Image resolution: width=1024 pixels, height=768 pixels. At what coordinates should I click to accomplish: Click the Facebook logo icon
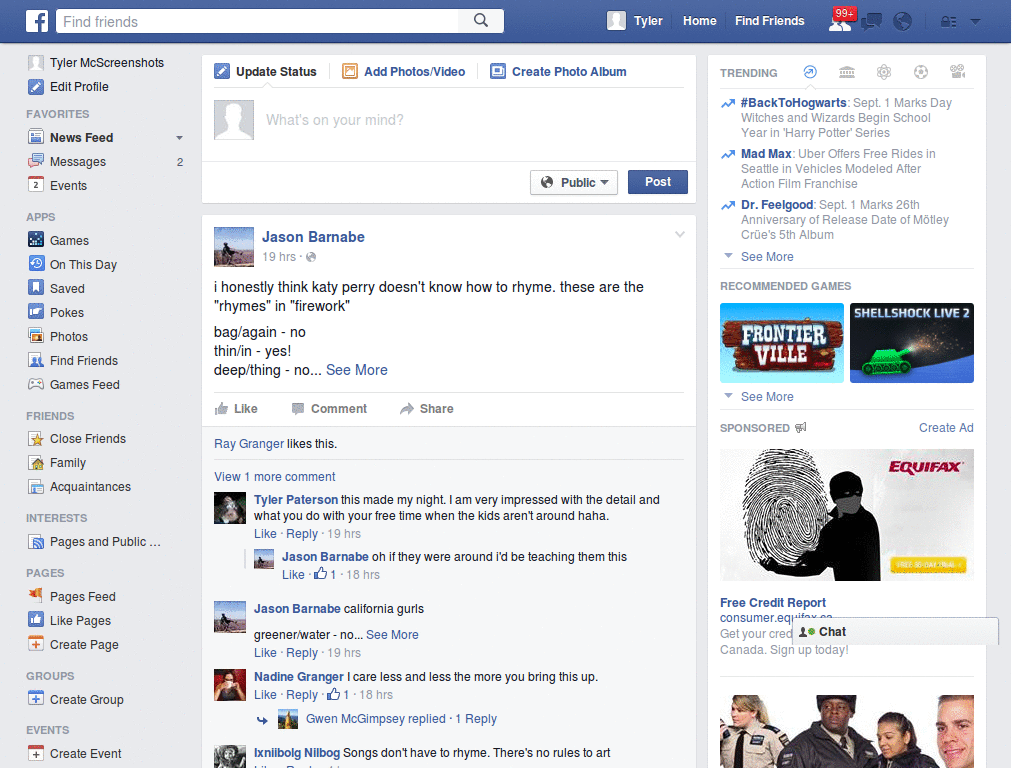(37, 21)
